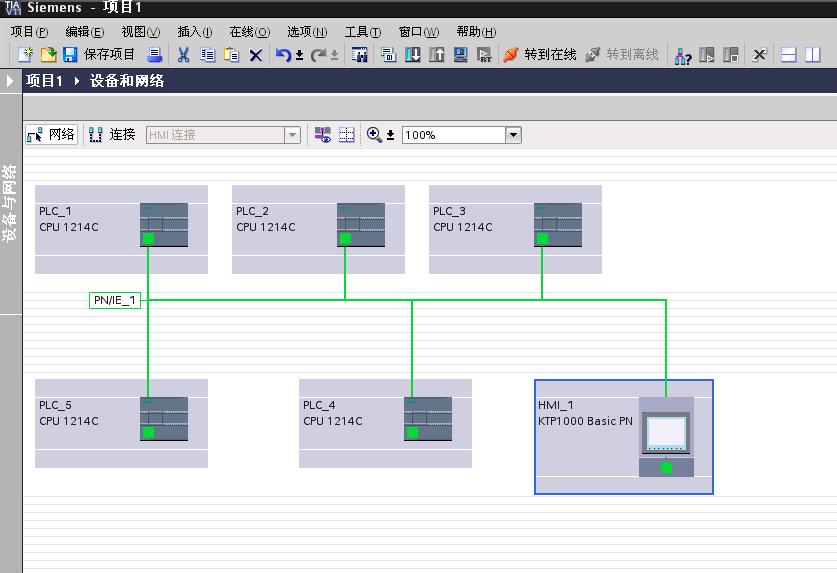Select the PLC_5 device image
This screenshot has width=837, height=573.
(x=164, y=419)
